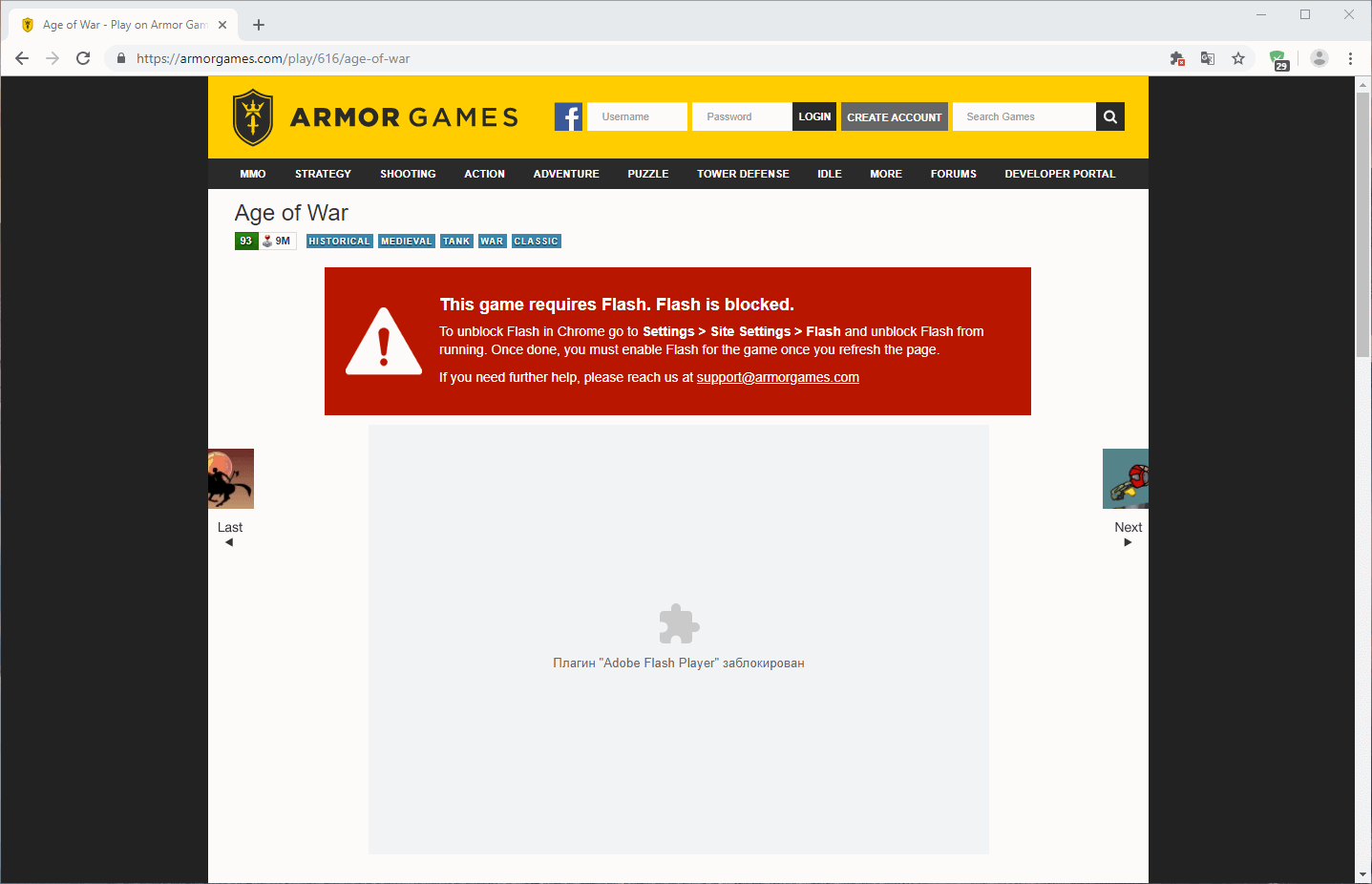Open the Chrome profile avatar
The image size is (1372, 884).
pyautogui.click(x=1319, y=58)
